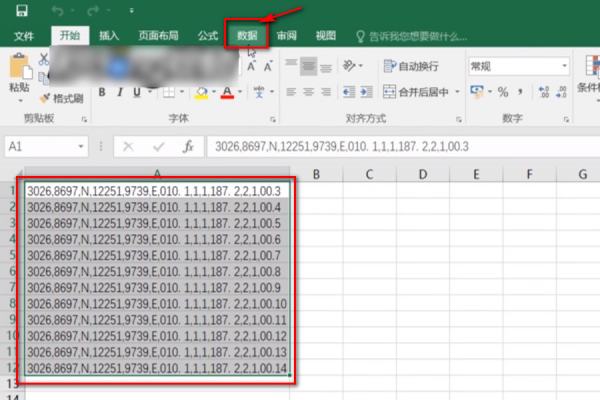
Task: Open insert function fx dialog
Action: coord(188,146)
